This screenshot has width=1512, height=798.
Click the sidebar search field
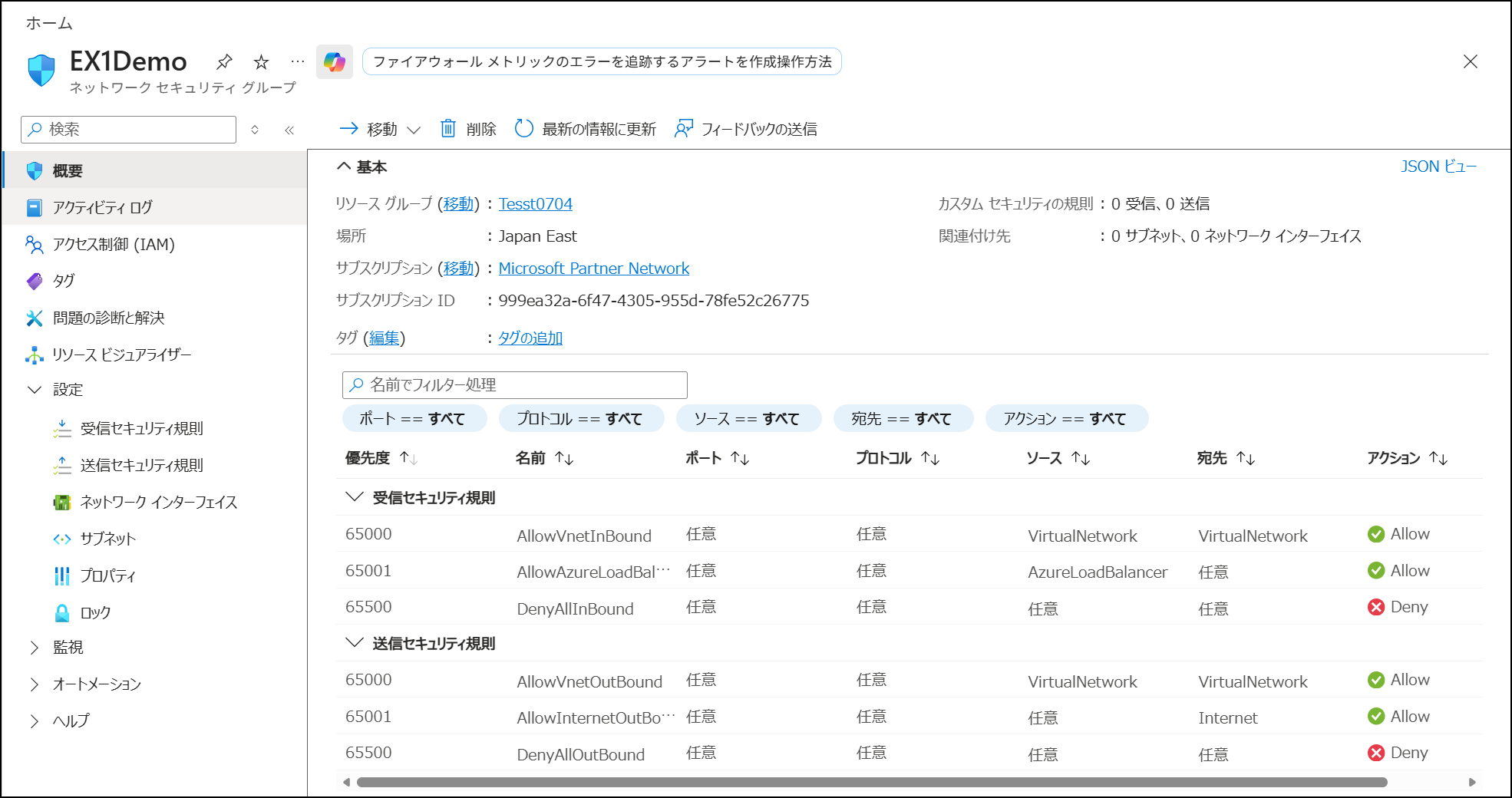point(129,130)
